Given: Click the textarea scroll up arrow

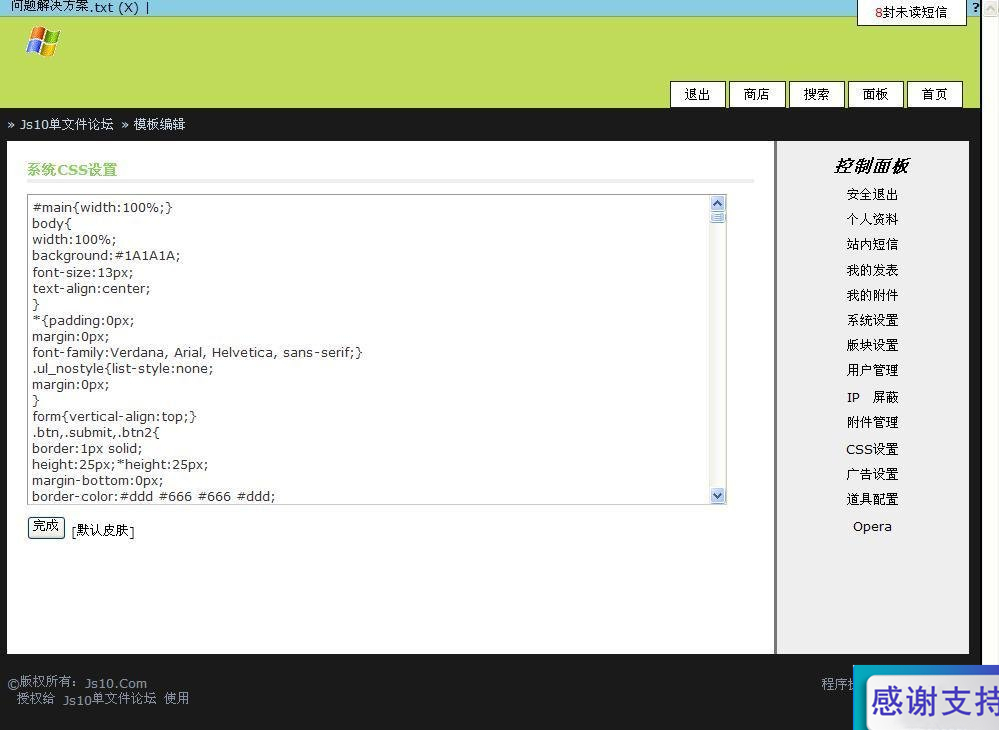Looking at the screenshot, I should [717, 203].
